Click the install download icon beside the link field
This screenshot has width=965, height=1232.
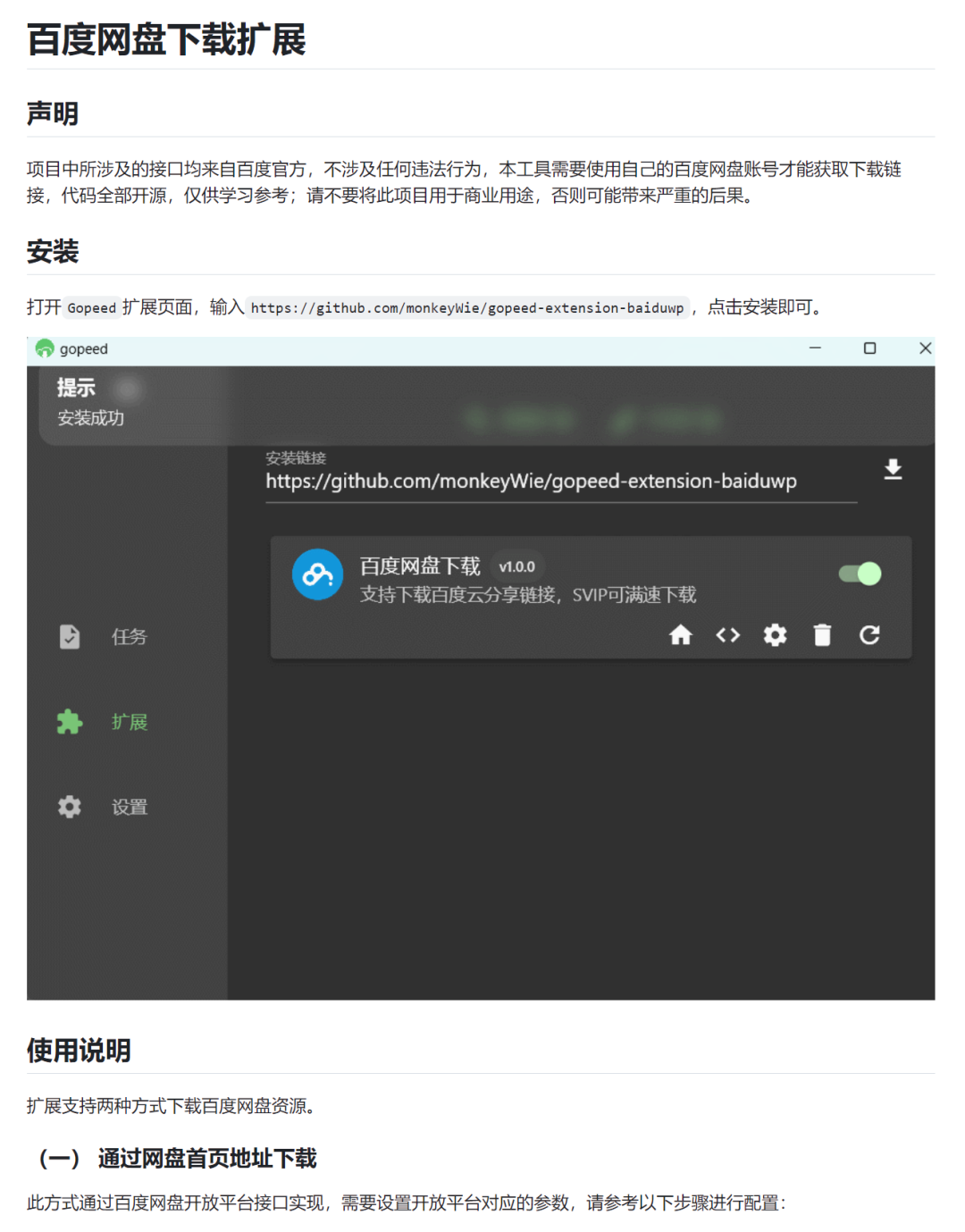pos(893,470)
